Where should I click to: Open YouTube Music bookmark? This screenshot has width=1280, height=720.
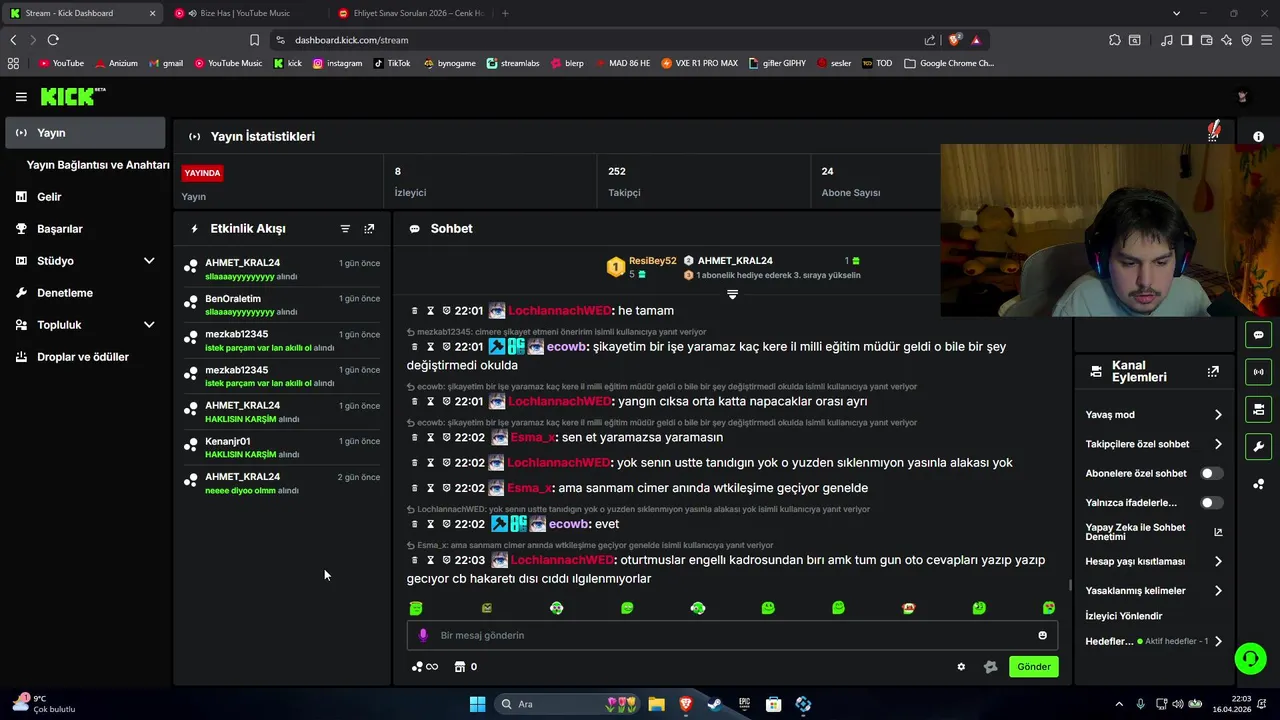pos(228,63)
